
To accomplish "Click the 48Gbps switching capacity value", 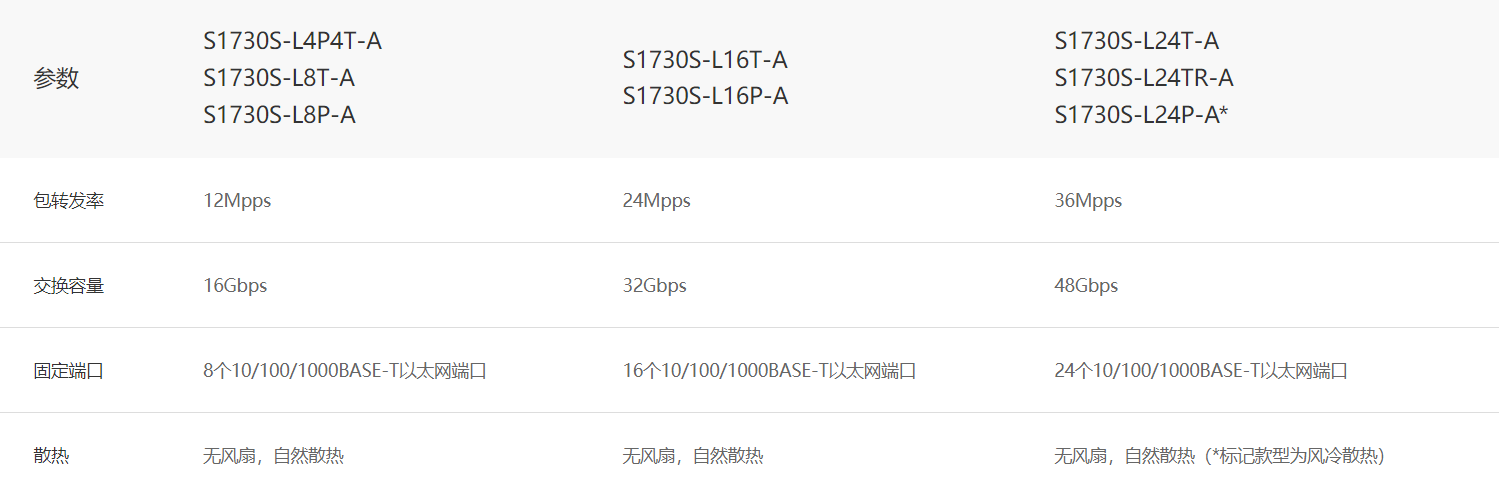I will coord(1086,286).
